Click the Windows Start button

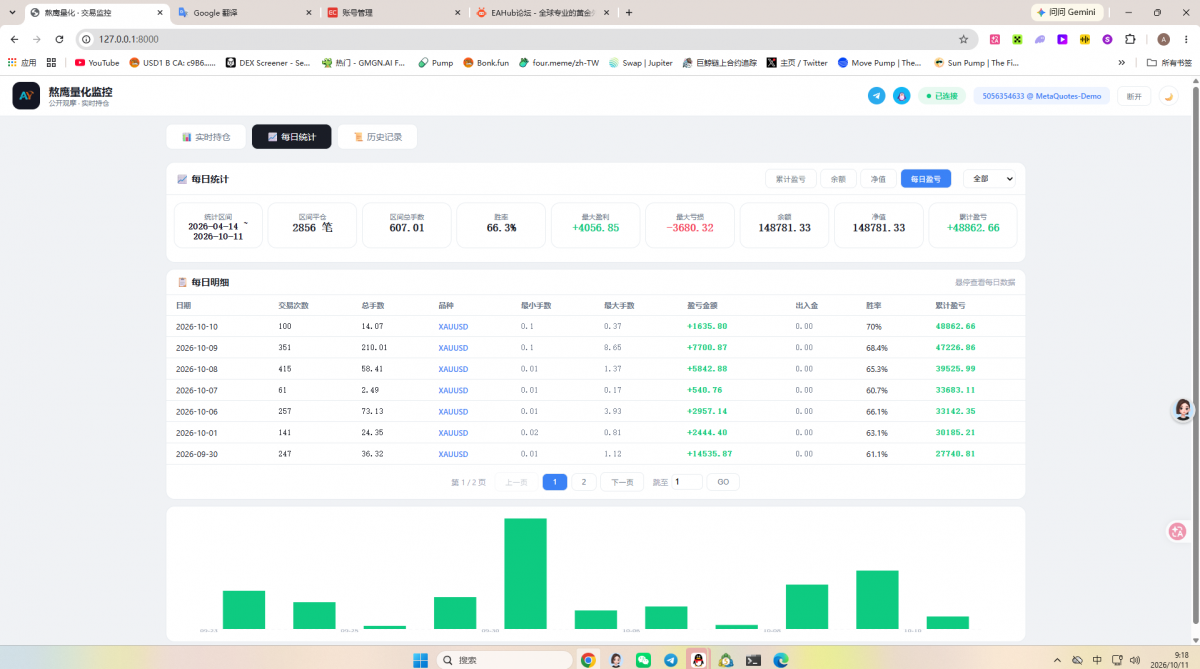click(x=421, y=660)
